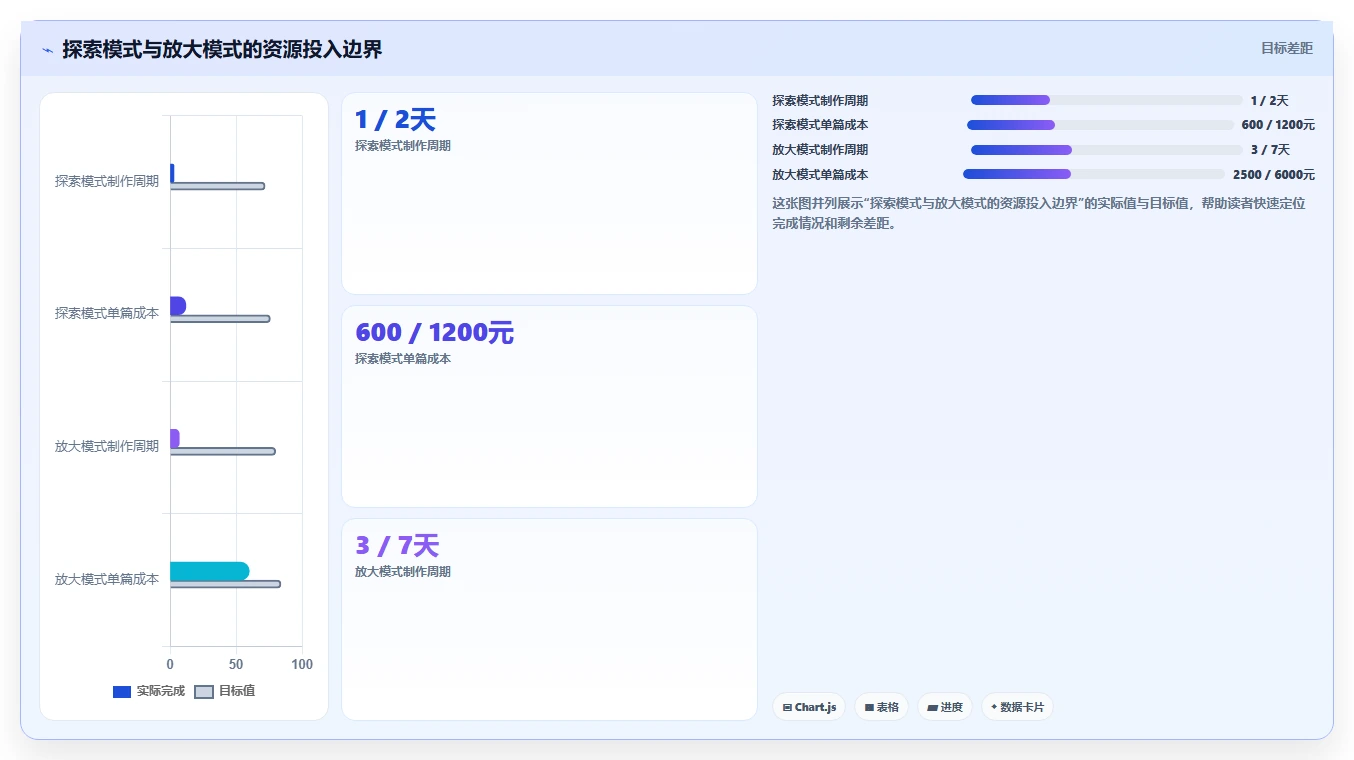This screenshot has width=1354, height=760.
Task: Toggle the 实际完成 legend item
Action: tap(149, 691)
